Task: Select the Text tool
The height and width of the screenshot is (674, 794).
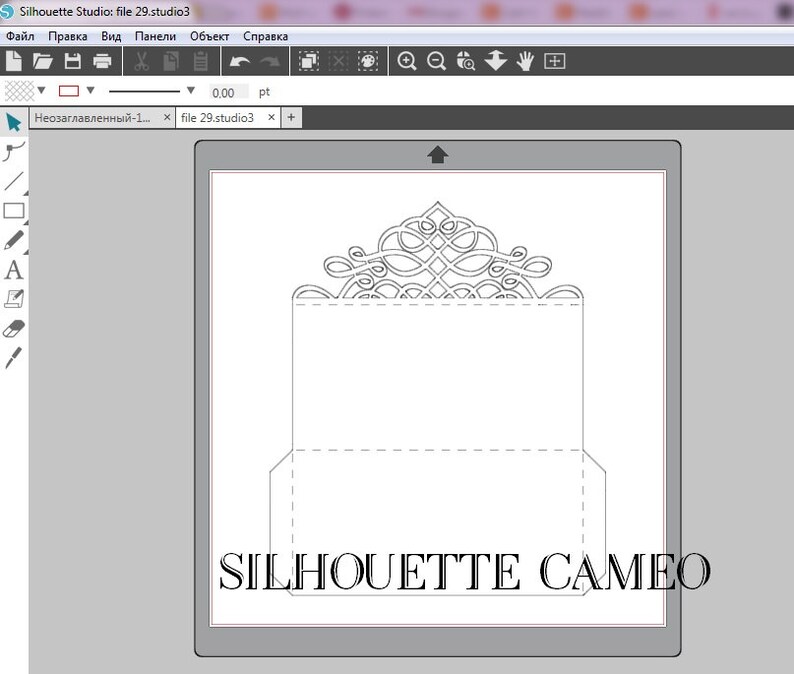Action: 14,270
